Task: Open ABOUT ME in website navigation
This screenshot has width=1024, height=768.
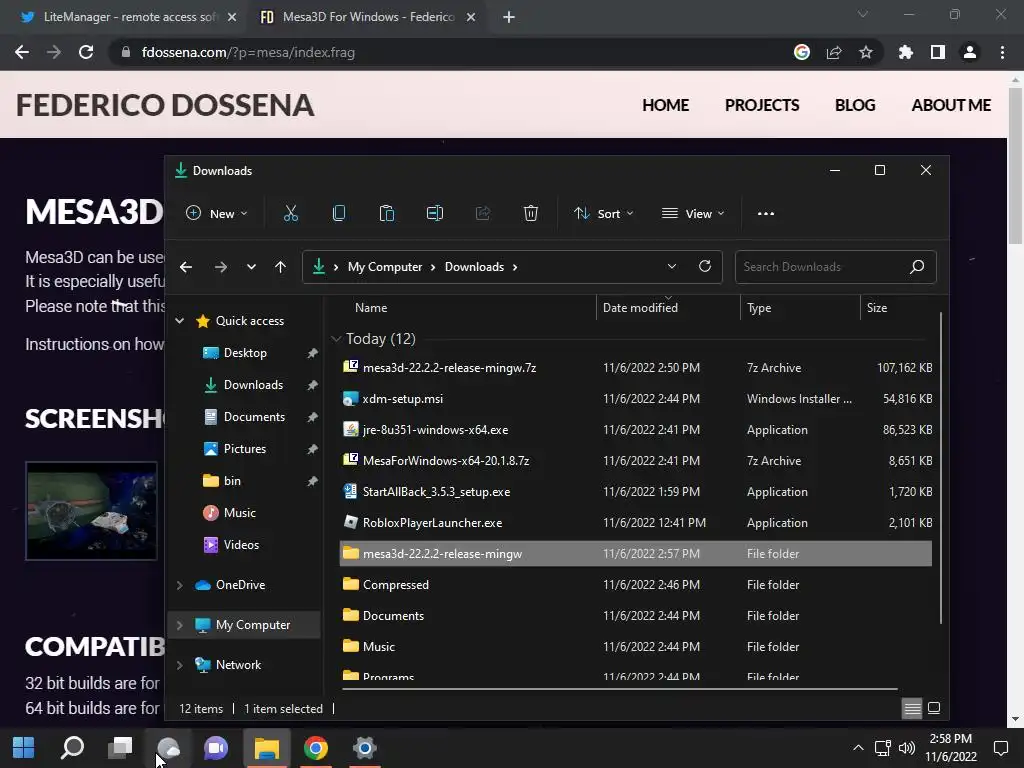Action: pyautogui.click(x=951, y=105)
